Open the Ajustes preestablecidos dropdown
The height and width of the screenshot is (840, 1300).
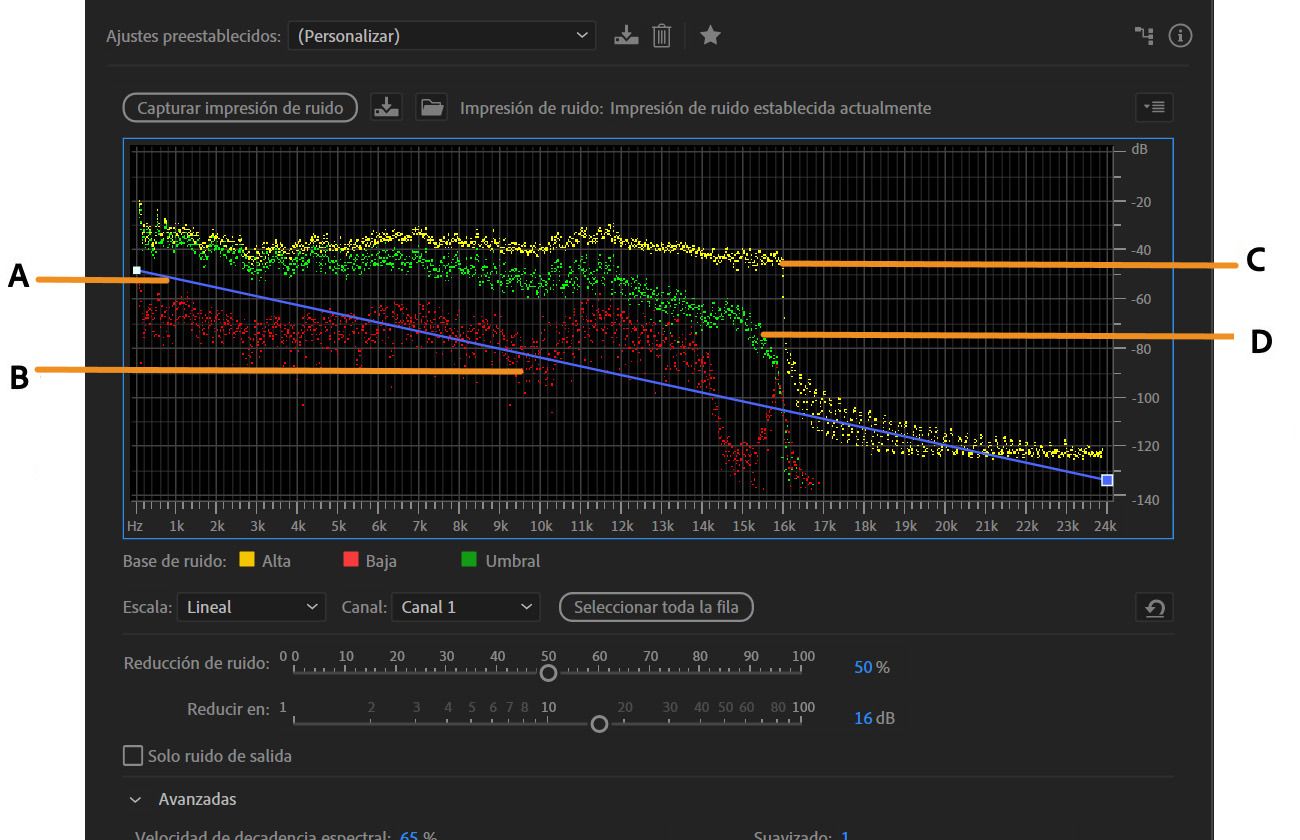click(442, 35)
